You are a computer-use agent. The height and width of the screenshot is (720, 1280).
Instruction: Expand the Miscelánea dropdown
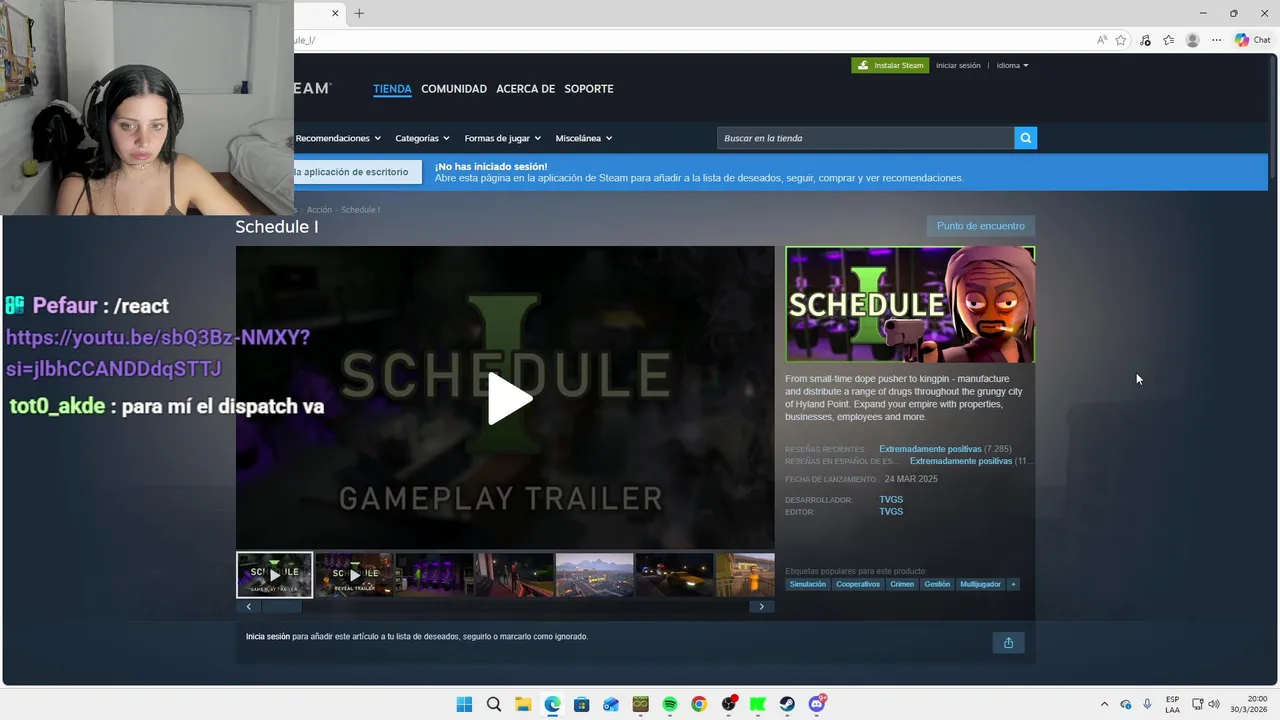coord(584,138)
